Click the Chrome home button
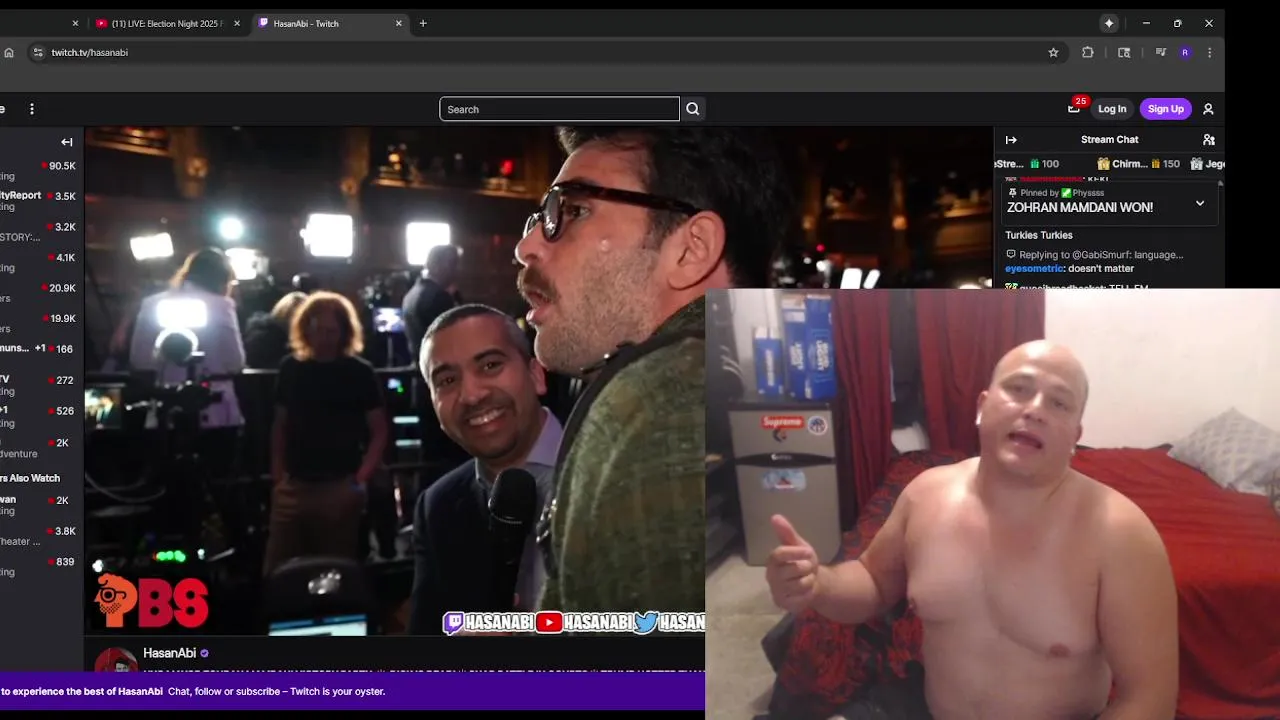The width and height of the screenshot is (1280, 720). click(9, 53)
